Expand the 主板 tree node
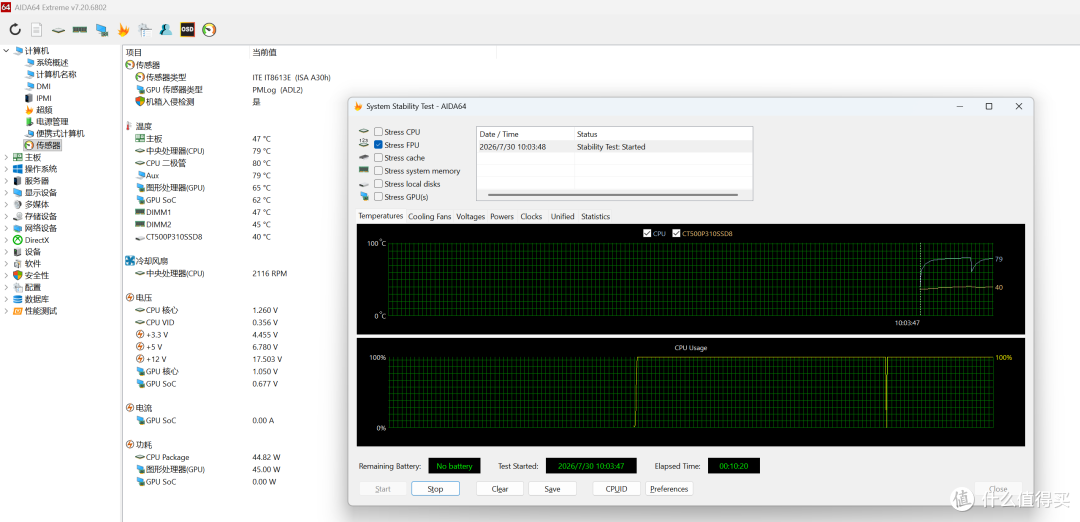The height and width of the screenshot is (522, 1080). coord(6,157)
